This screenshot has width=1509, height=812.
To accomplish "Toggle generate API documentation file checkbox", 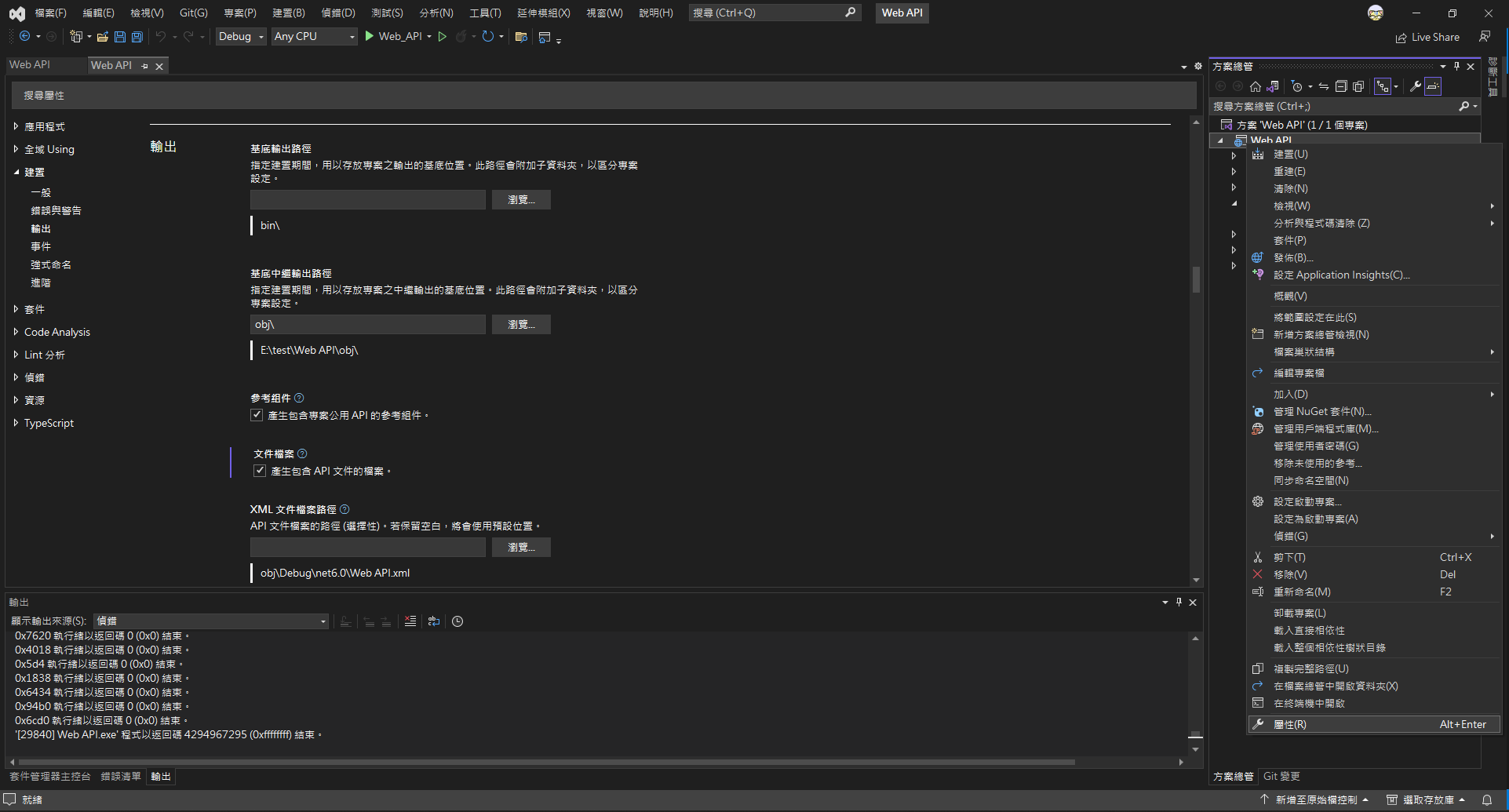I will pyautogui.click(x=260, y=471).
